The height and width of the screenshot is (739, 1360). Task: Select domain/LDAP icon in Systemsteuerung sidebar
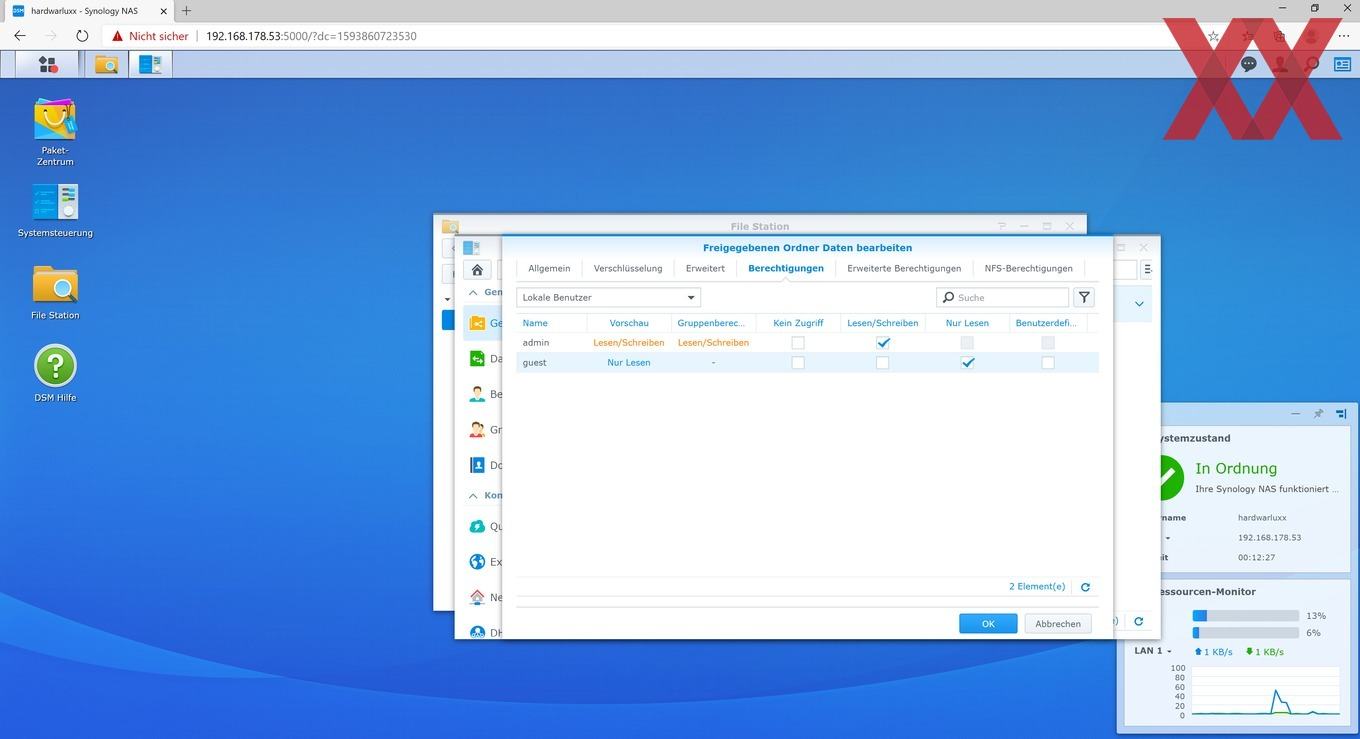click(x=477, y=465)
